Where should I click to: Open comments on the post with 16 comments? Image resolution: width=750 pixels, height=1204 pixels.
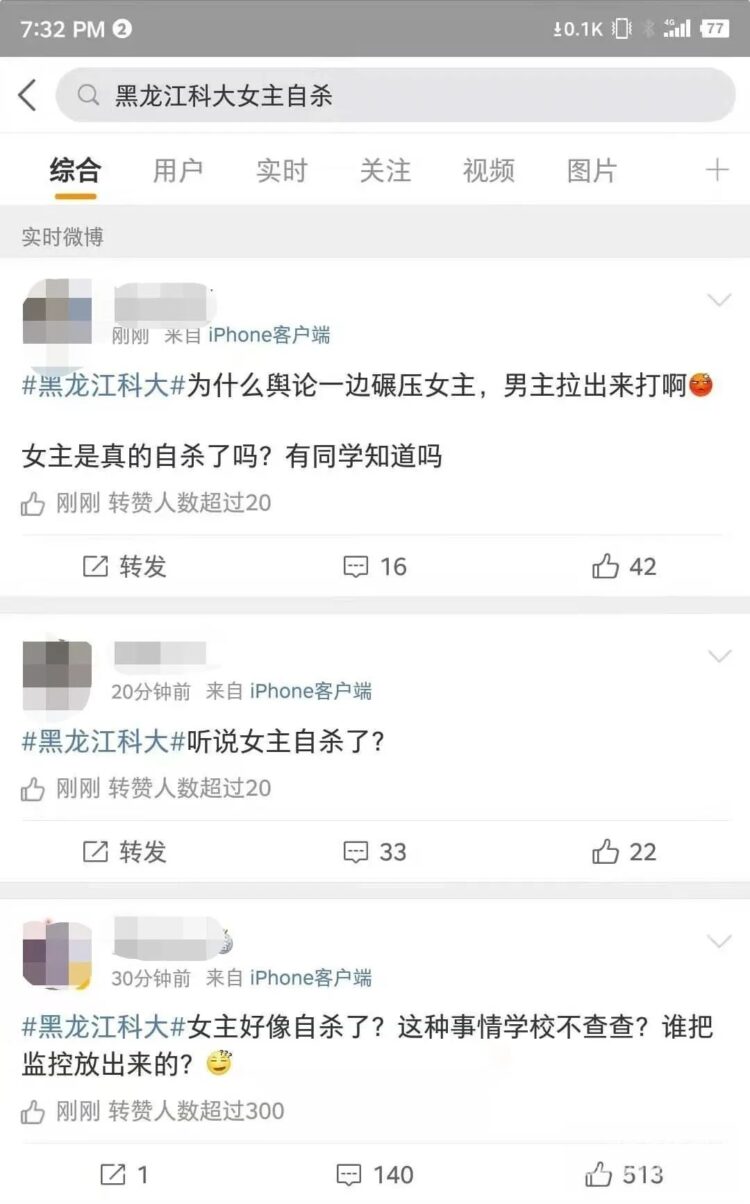pyautogui.click(x=375, y=567)
